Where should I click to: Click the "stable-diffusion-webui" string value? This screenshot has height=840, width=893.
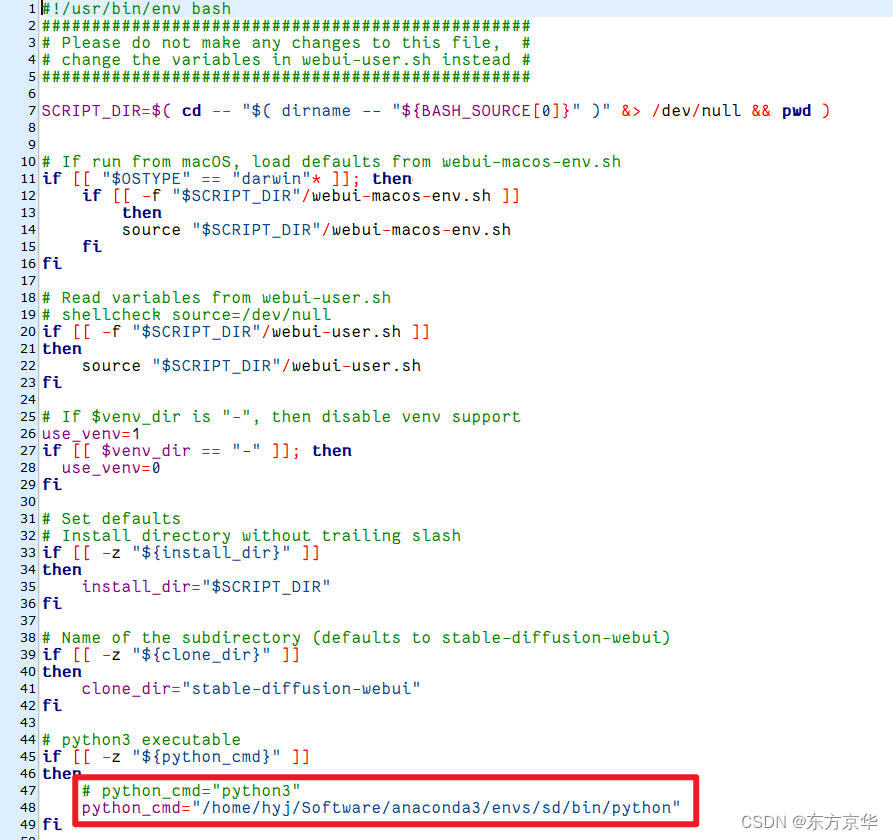(x=301, y=689)
